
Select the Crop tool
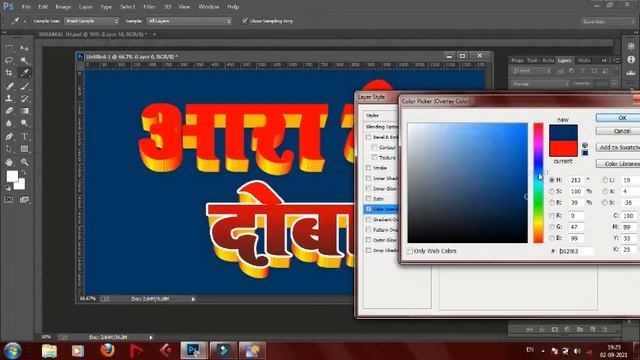click(x=9, y=73)
